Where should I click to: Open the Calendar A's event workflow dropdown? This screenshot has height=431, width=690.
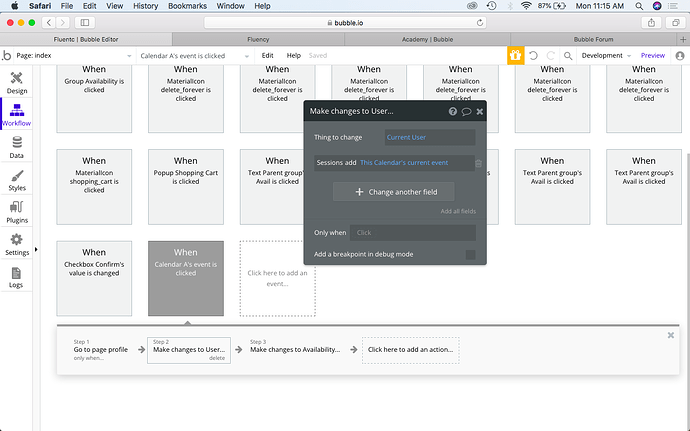coord(195,55)
